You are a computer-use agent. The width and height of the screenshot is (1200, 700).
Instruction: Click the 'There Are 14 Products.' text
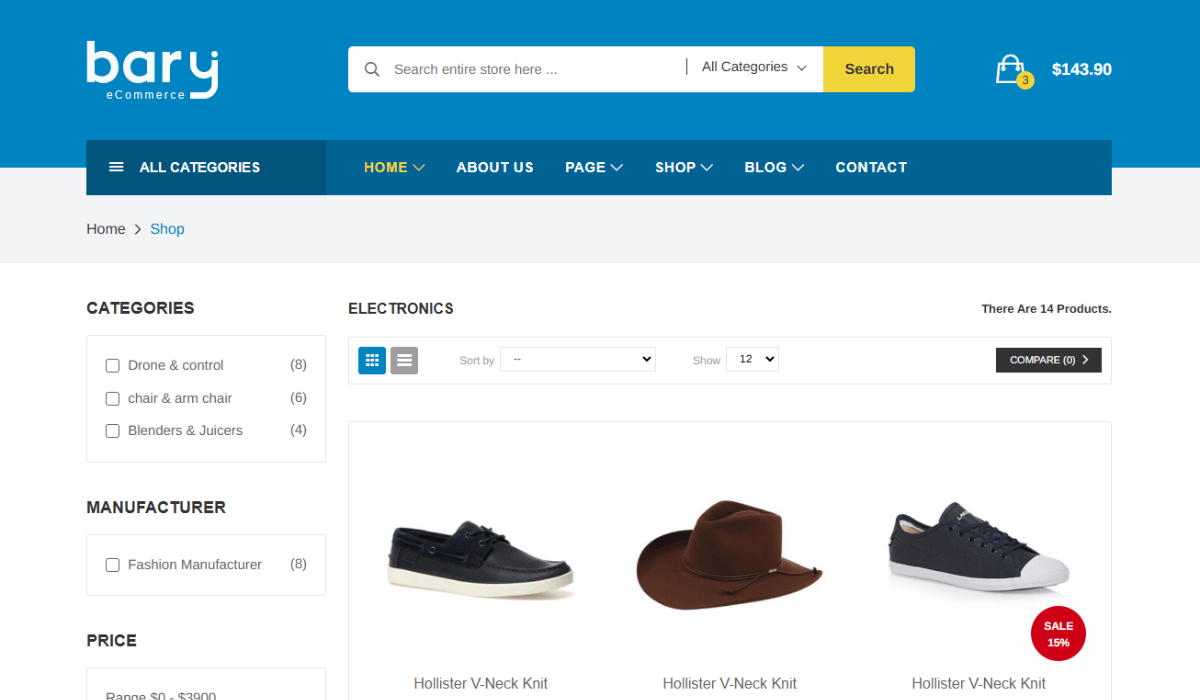tap(1046, 309)
